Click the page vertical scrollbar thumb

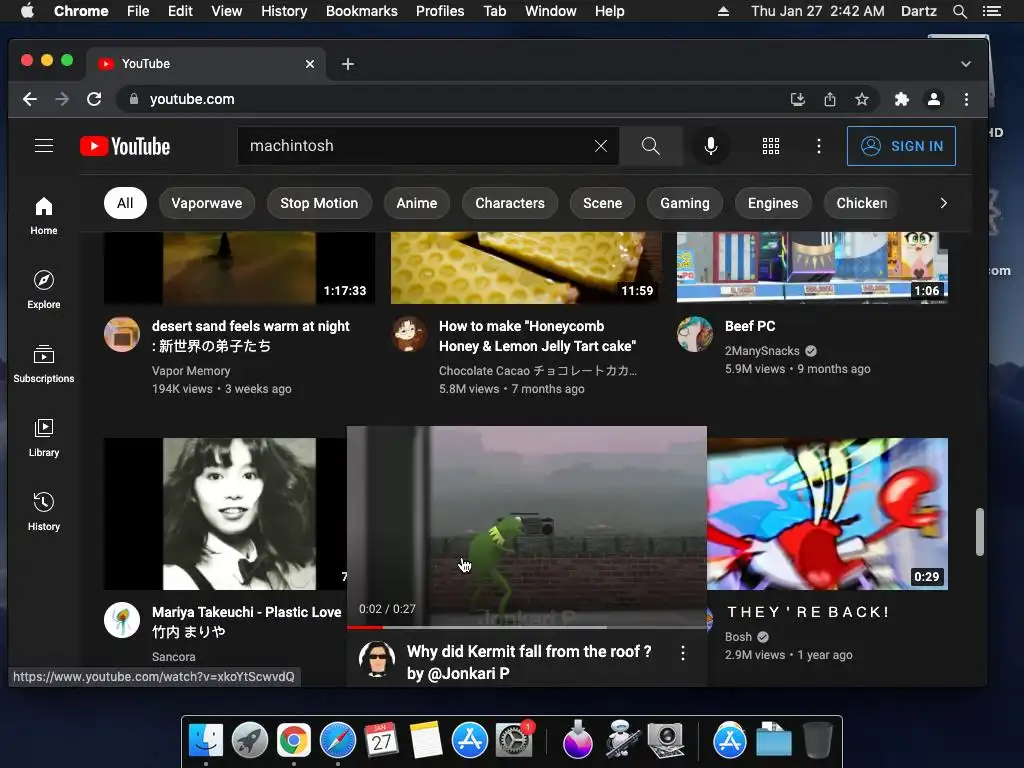pos(980,532)
